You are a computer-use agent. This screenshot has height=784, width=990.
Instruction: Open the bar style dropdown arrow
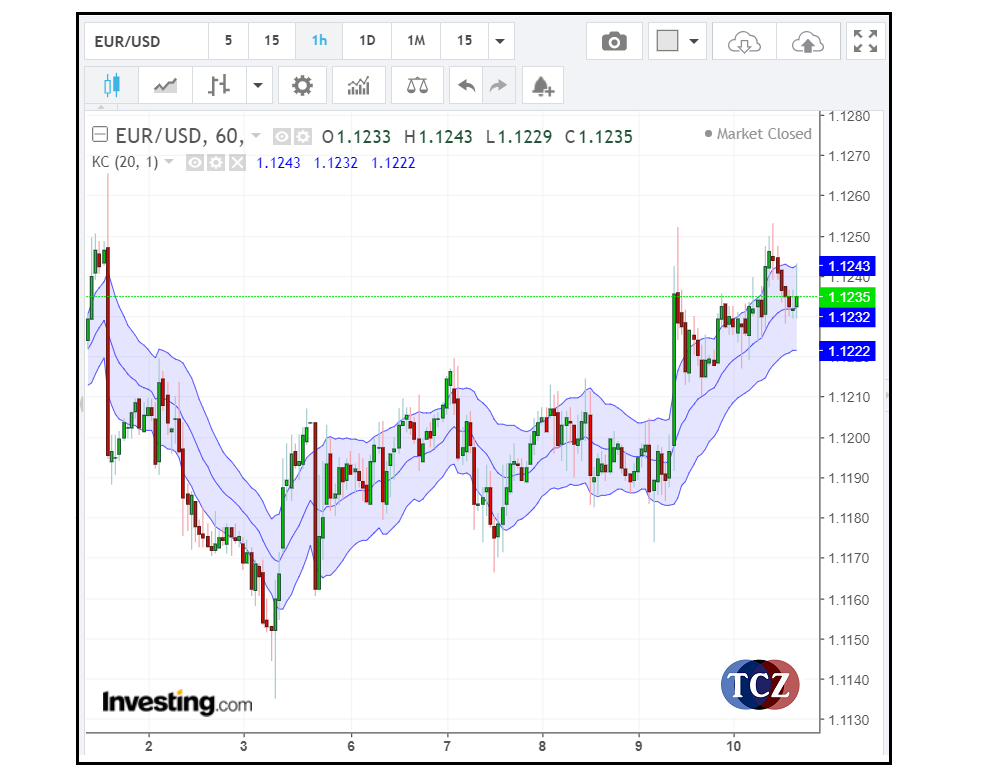click(258, 86)
